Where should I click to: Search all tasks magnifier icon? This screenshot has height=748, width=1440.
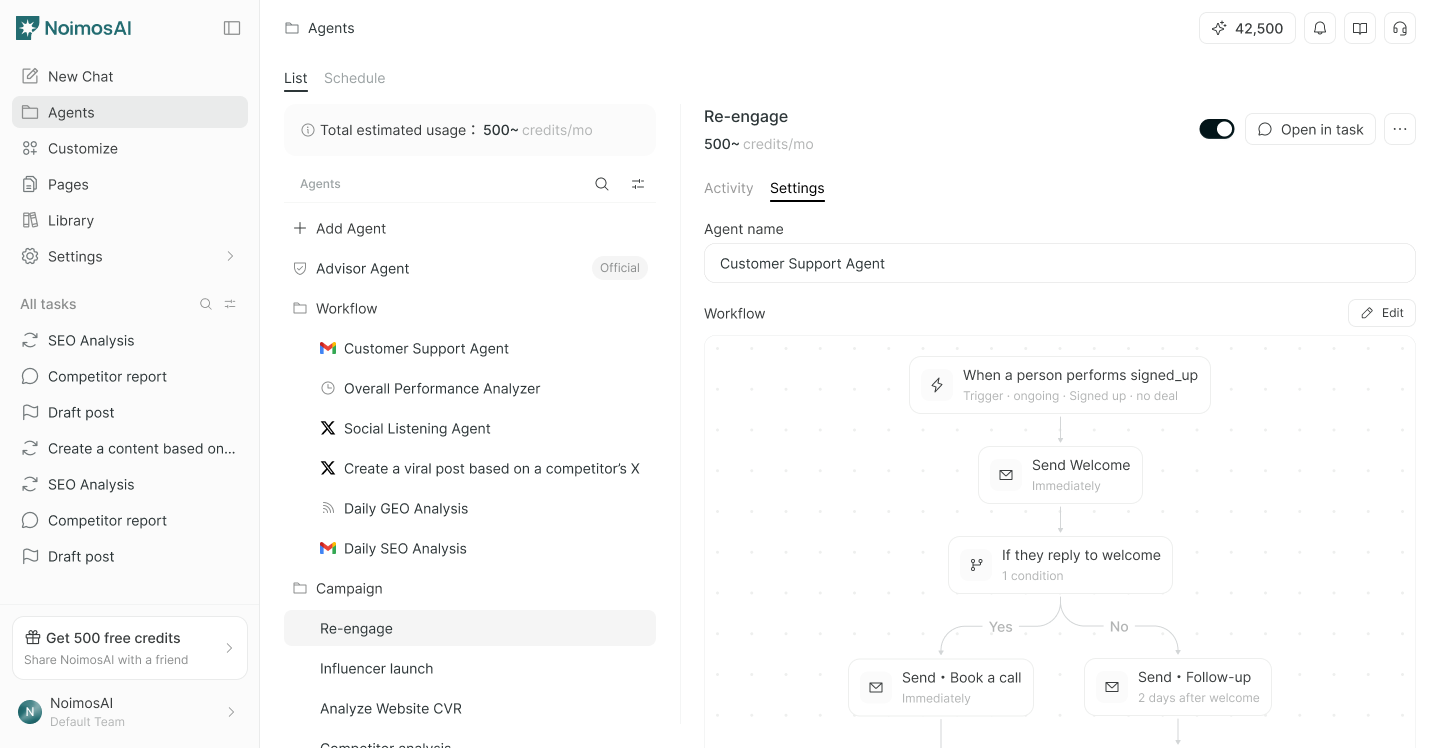[x=206, y=304]
